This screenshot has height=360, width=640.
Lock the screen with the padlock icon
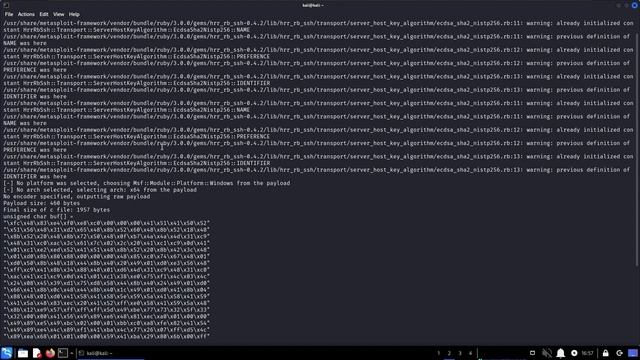(606, 353)
